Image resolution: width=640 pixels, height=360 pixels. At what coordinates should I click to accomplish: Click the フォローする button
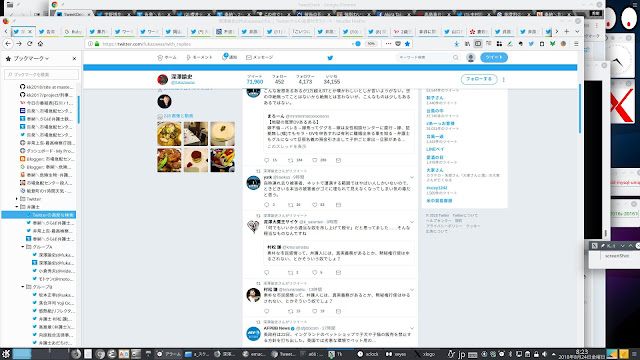[479, 79]
